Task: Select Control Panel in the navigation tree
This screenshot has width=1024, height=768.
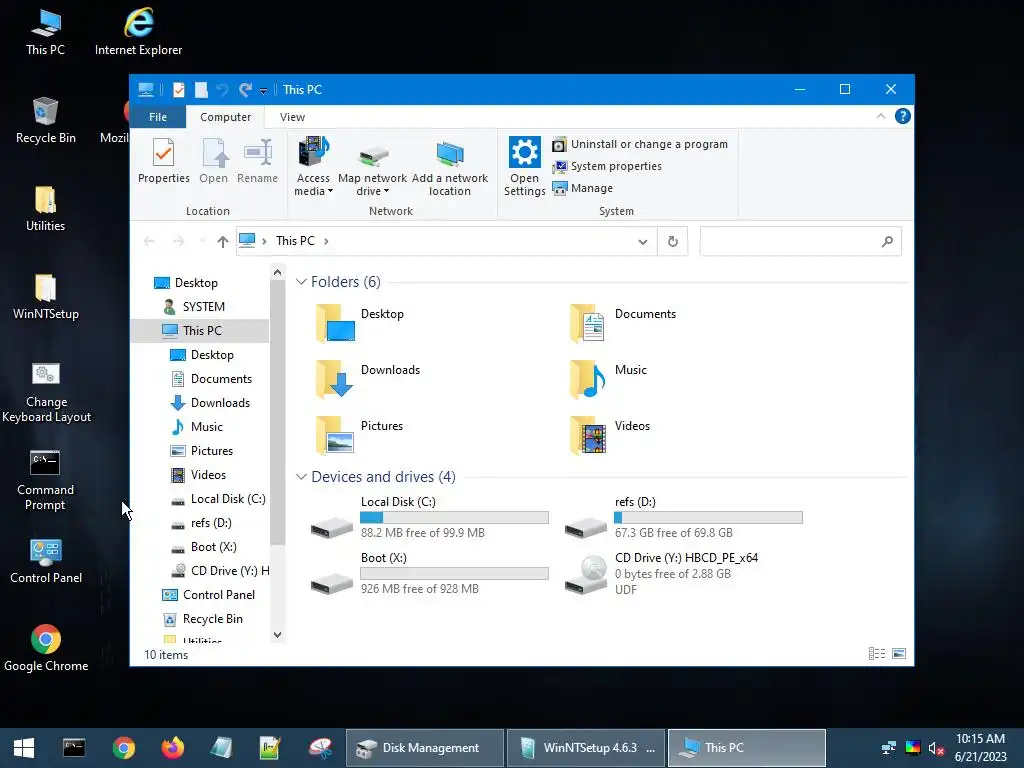Action: click(x=208, y=595)
